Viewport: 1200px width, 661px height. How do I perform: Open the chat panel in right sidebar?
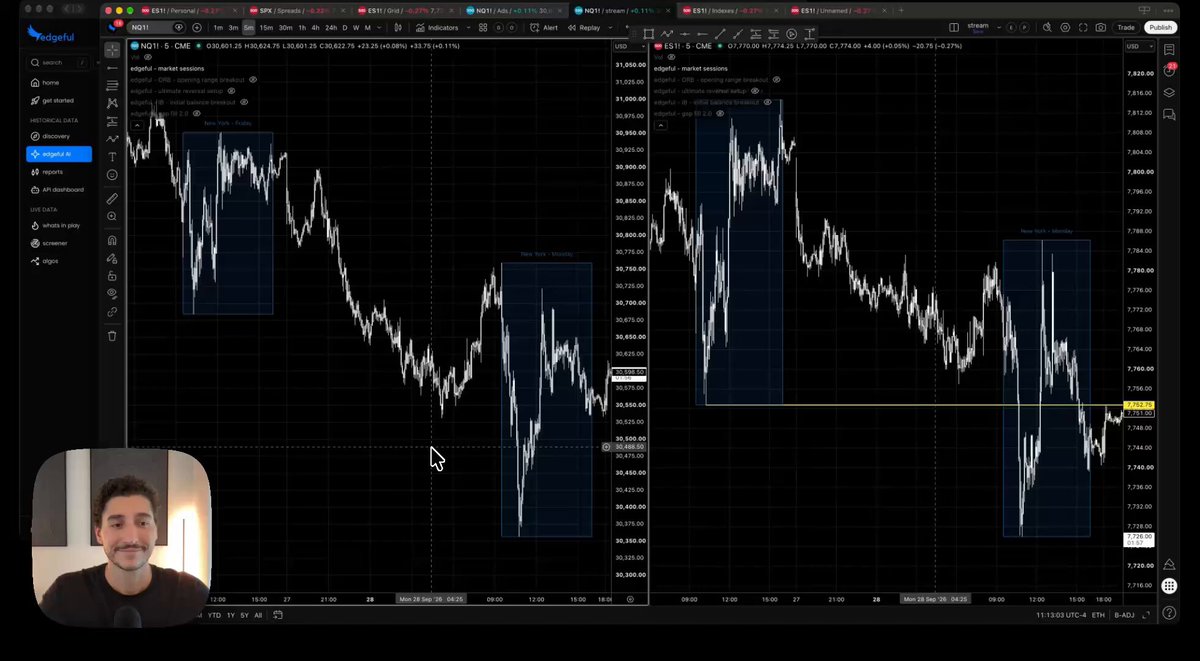(1170, 114)
